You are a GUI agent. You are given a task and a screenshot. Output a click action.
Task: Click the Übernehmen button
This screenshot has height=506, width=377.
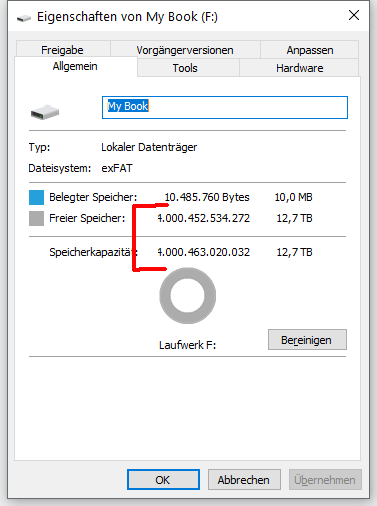(325, 480)
